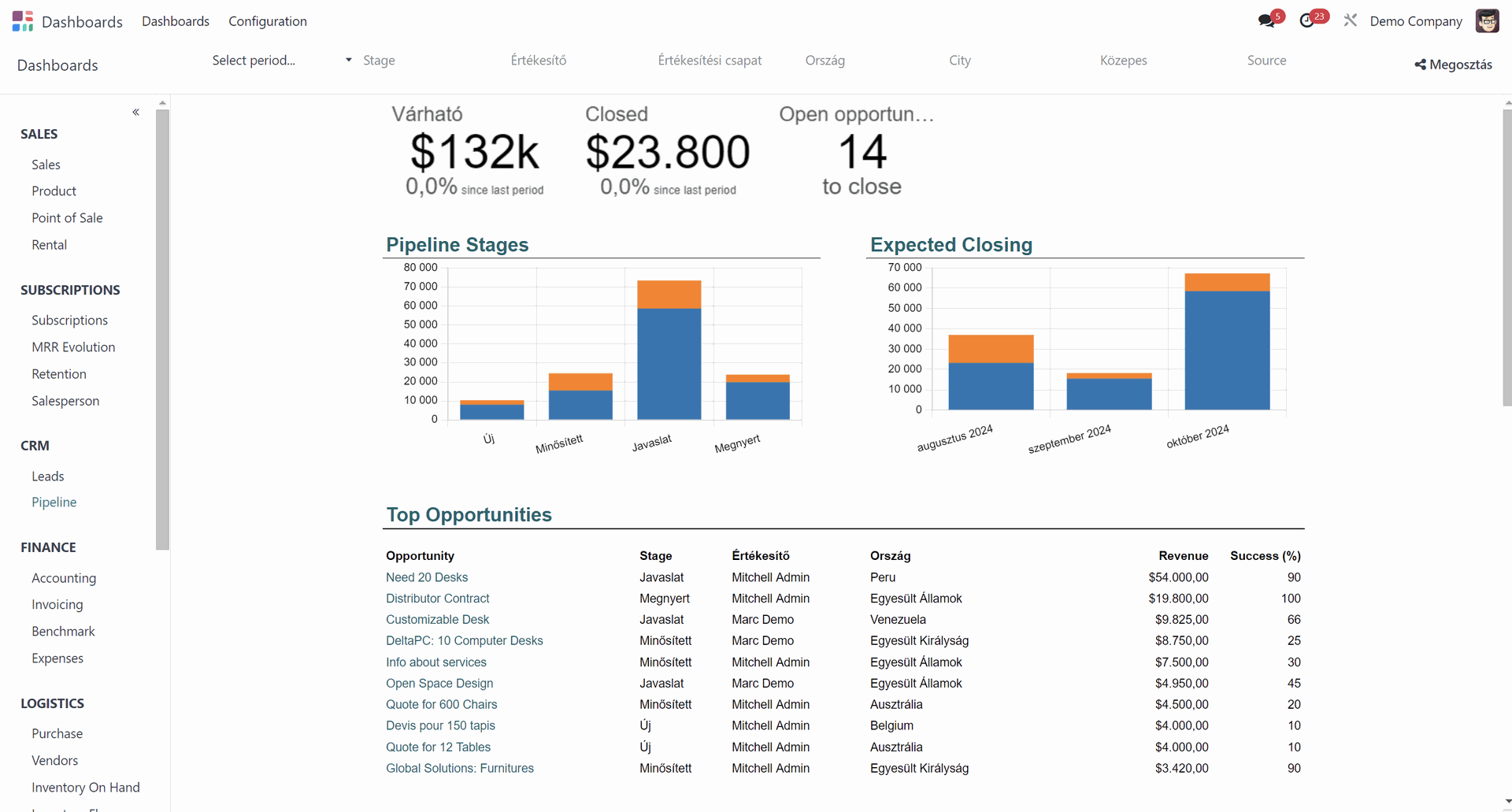This screenshot has height=812, width=1512.
Task: Open the Select period dropdown
Action: tap(281, 61)
